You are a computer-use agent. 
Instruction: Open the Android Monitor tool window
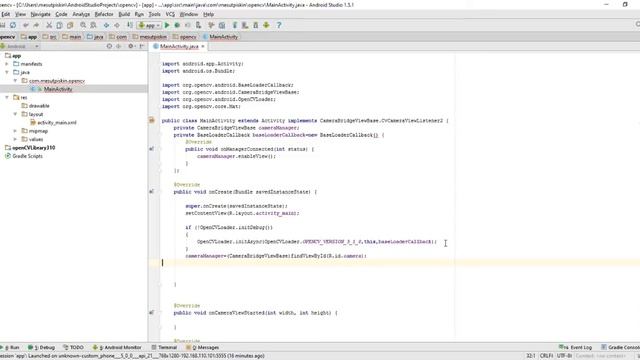click(x=117, y=347)
